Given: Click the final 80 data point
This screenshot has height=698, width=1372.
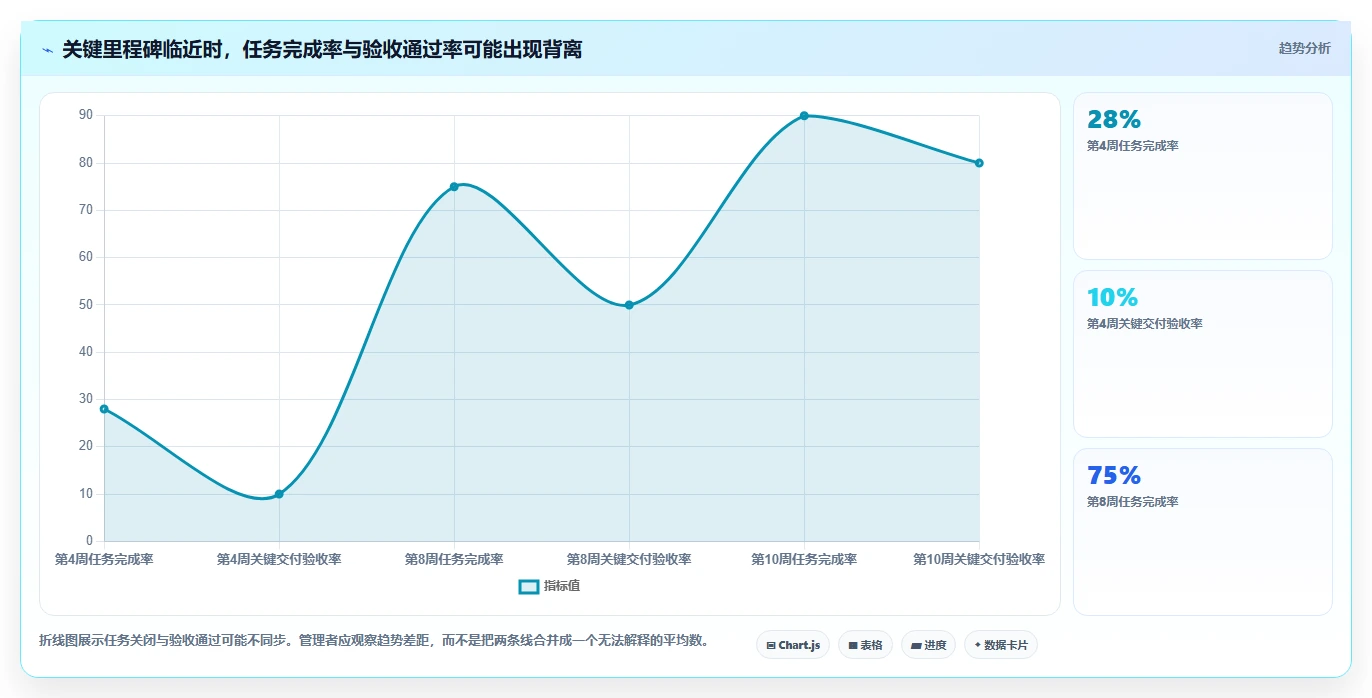Looking at the screenshot, I should coord(979,163).
